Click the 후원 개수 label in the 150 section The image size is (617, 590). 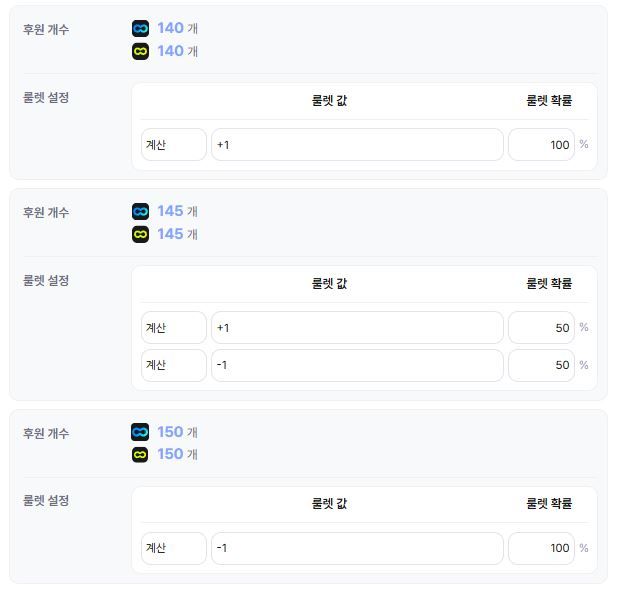tap(46, 433)
